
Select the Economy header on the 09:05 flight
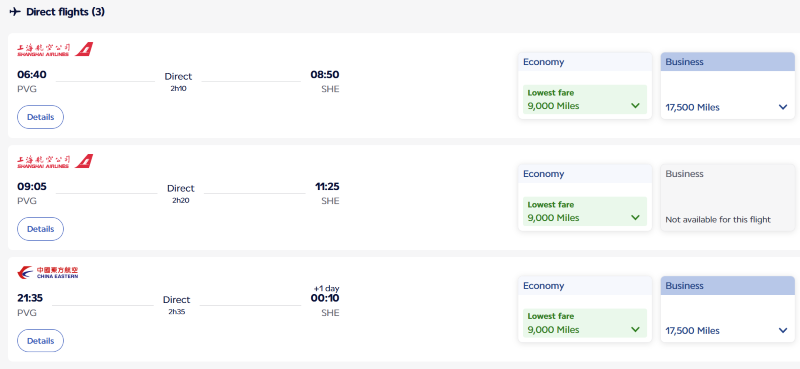(585, 174)
